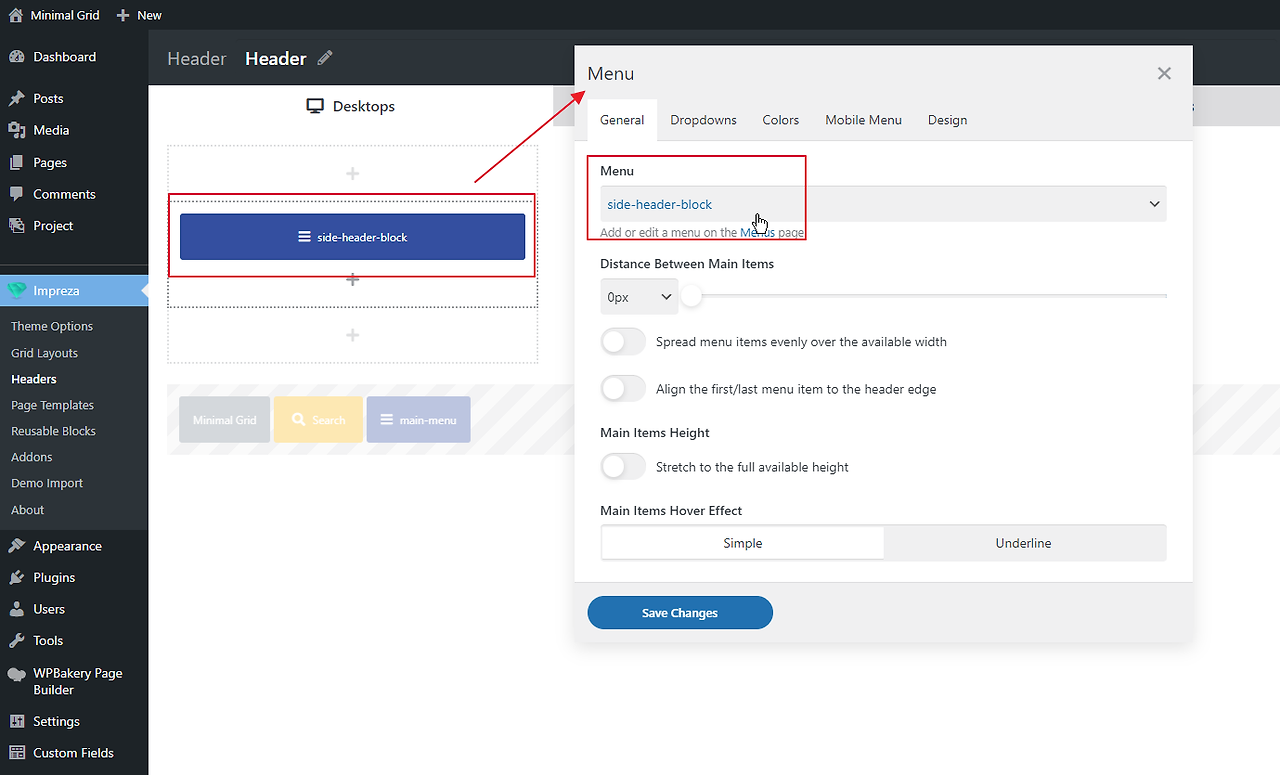Open Theme Options submenu item

pyautogui.click(x=52, y=326)
